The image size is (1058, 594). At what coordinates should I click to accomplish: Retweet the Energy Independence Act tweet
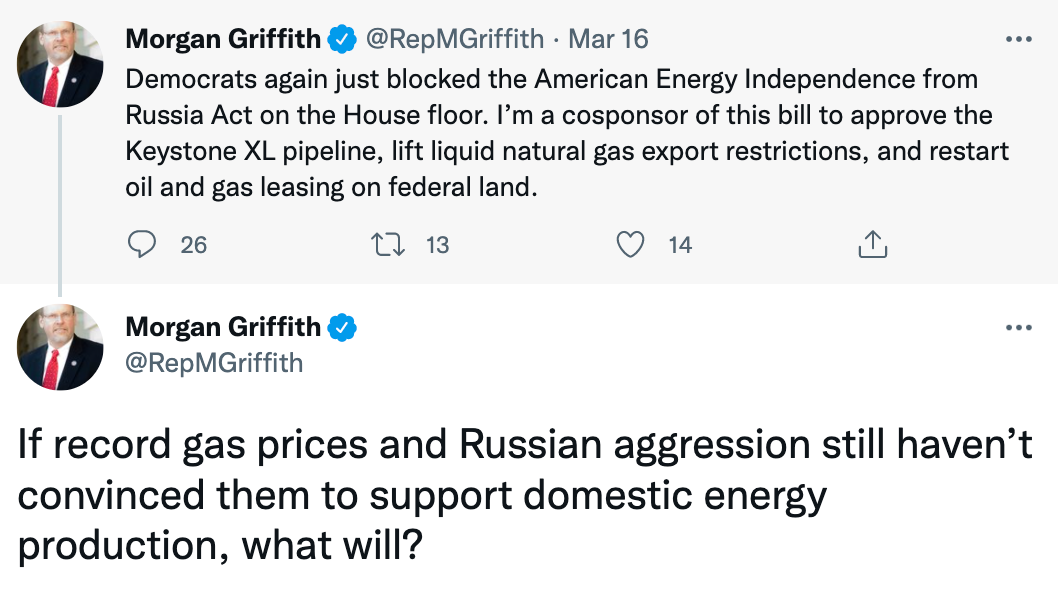(386, 244)
